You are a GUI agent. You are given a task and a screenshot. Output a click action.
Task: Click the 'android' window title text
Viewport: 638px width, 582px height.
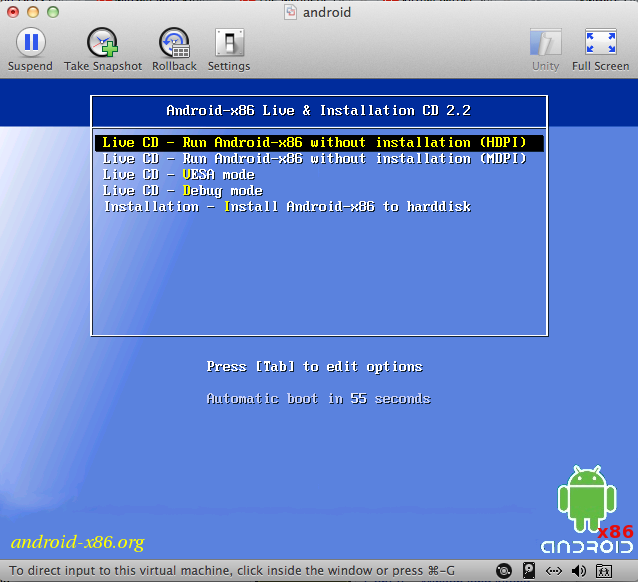point(327,12)
